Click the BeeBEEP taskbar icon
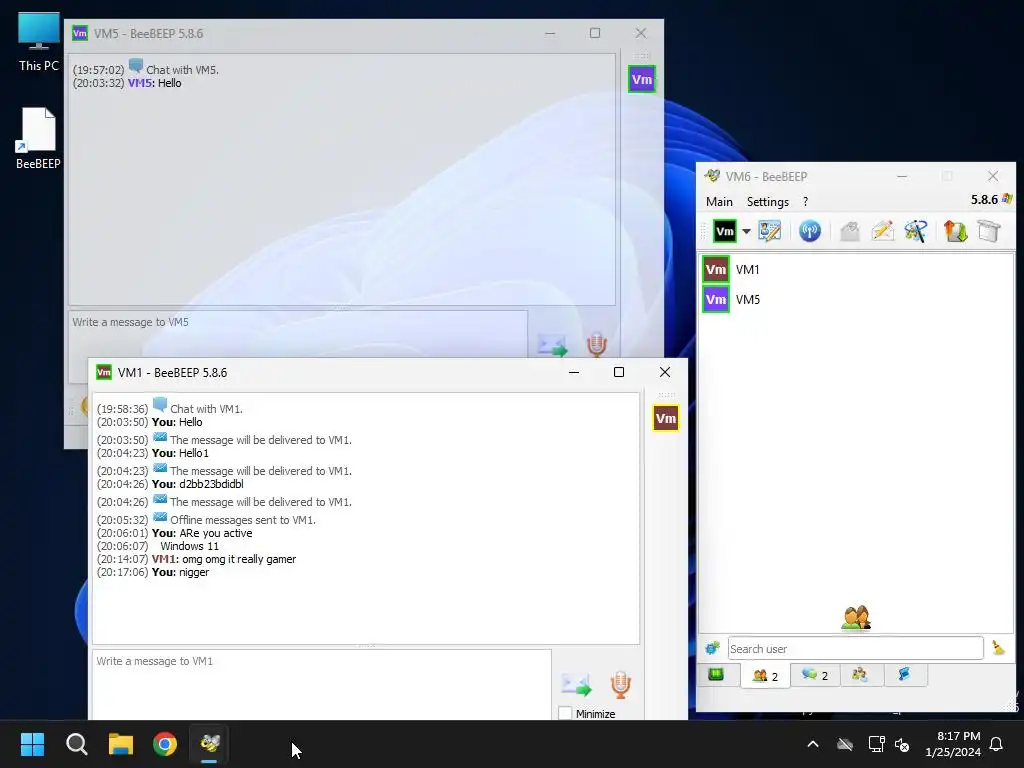Screen dimensions: 1024x768 (x=210, y=744)
